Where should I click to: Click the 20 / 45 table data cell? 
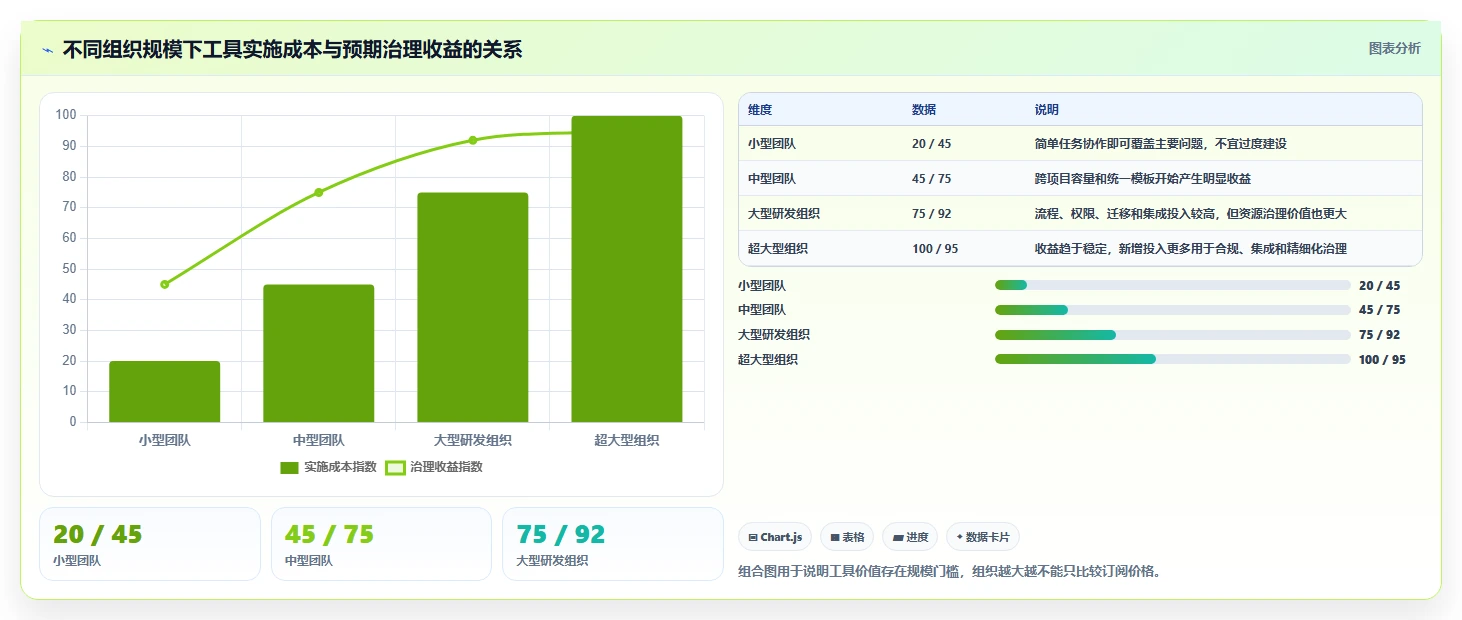[932, 144]
